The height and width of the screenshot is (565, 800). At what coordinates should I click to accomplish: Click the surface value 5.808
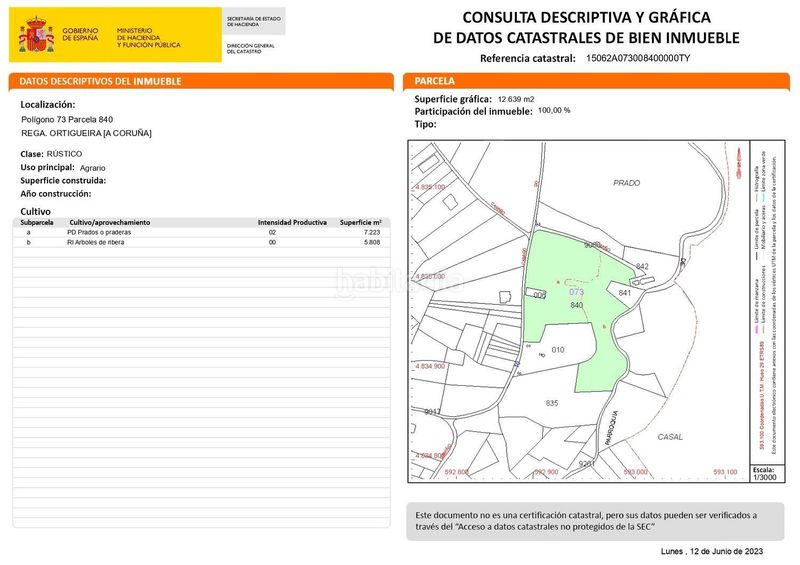[372, 242]
